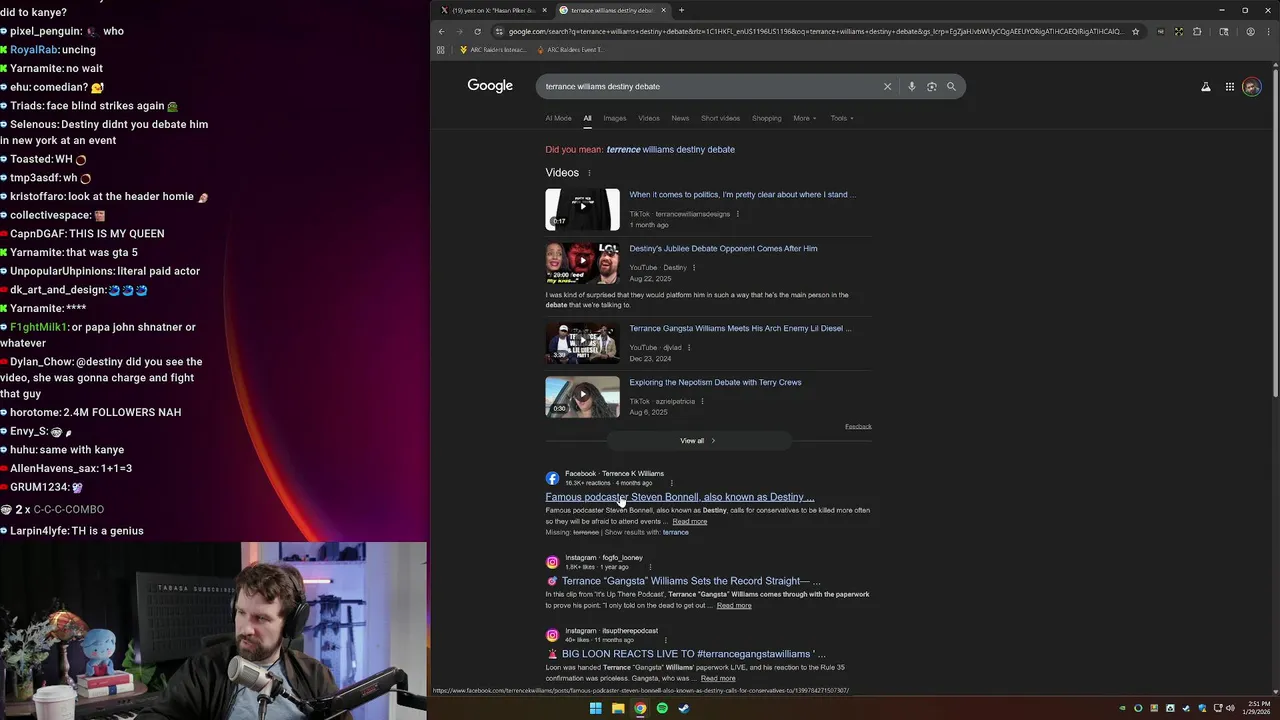
Task: Switch to the X 'Hasan Piker' tab
Action: [x=495, y=10]
